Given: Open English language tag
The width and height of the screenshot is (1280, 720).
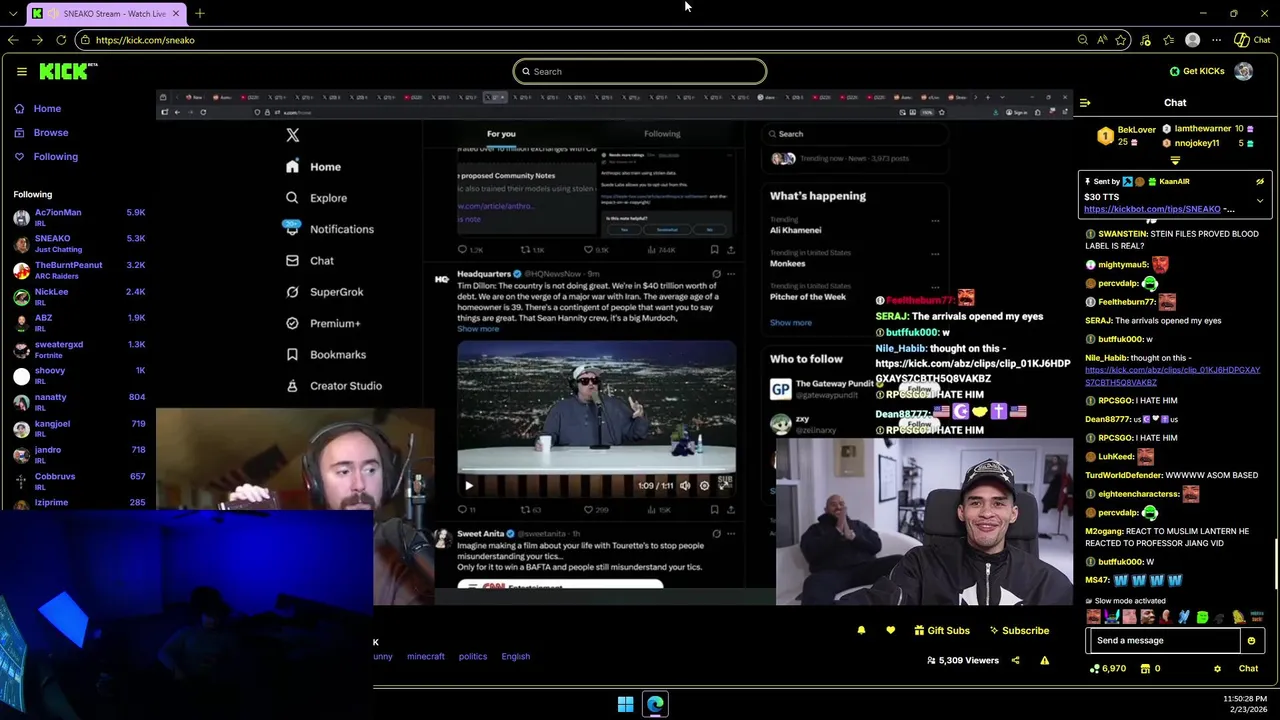Looking at the screenshot, I should pyautogui.click(x=516, y=656).
